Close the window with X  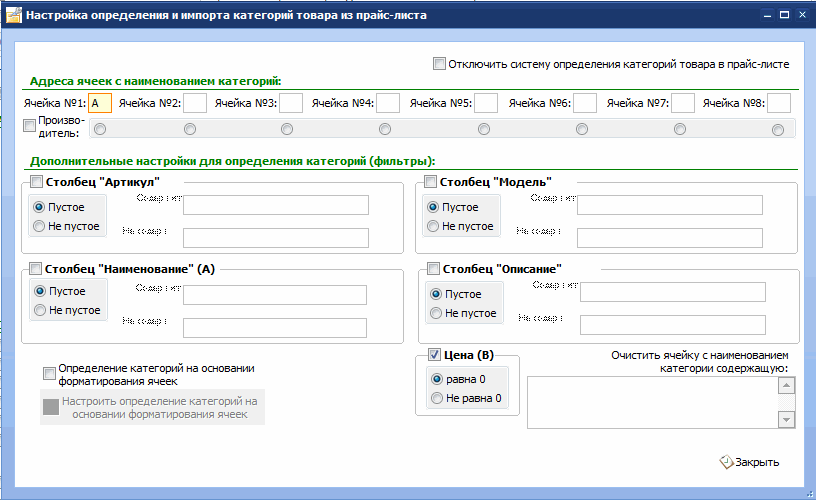(x=802, y=15)
